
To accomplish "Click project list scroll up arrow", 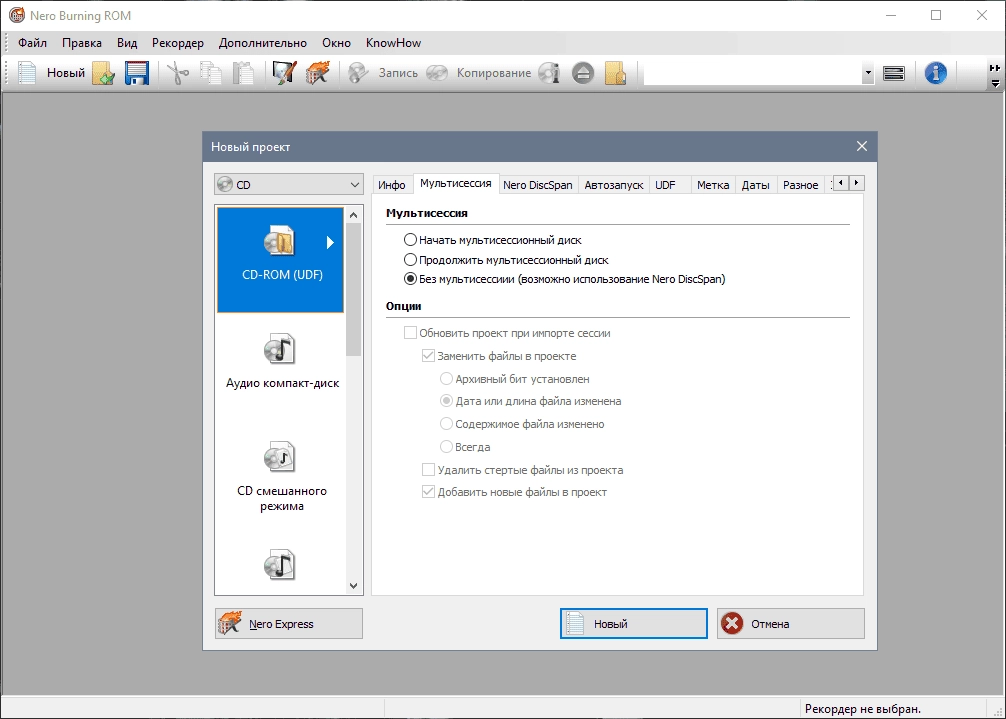I will click(x=354, y=215).
